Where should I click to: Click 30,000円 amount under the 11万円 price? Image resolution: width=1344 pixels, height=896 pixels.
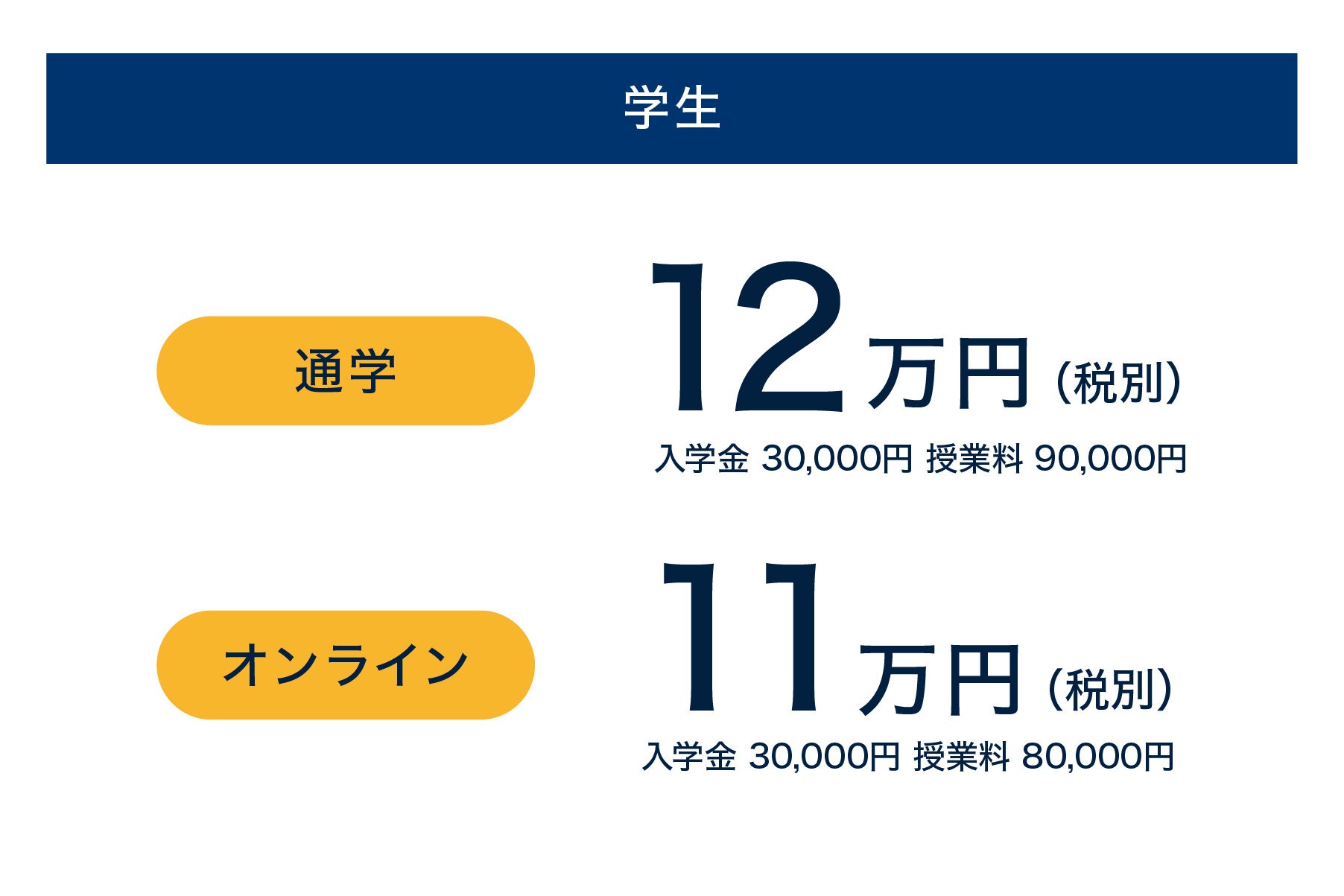tap(824, 757)
